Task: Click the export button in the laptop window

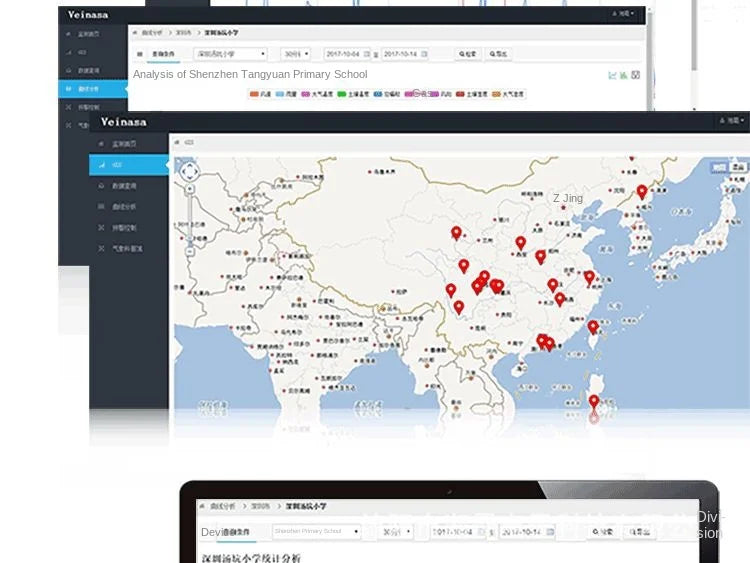Action: pyautogui.click(x=640, y=532)
